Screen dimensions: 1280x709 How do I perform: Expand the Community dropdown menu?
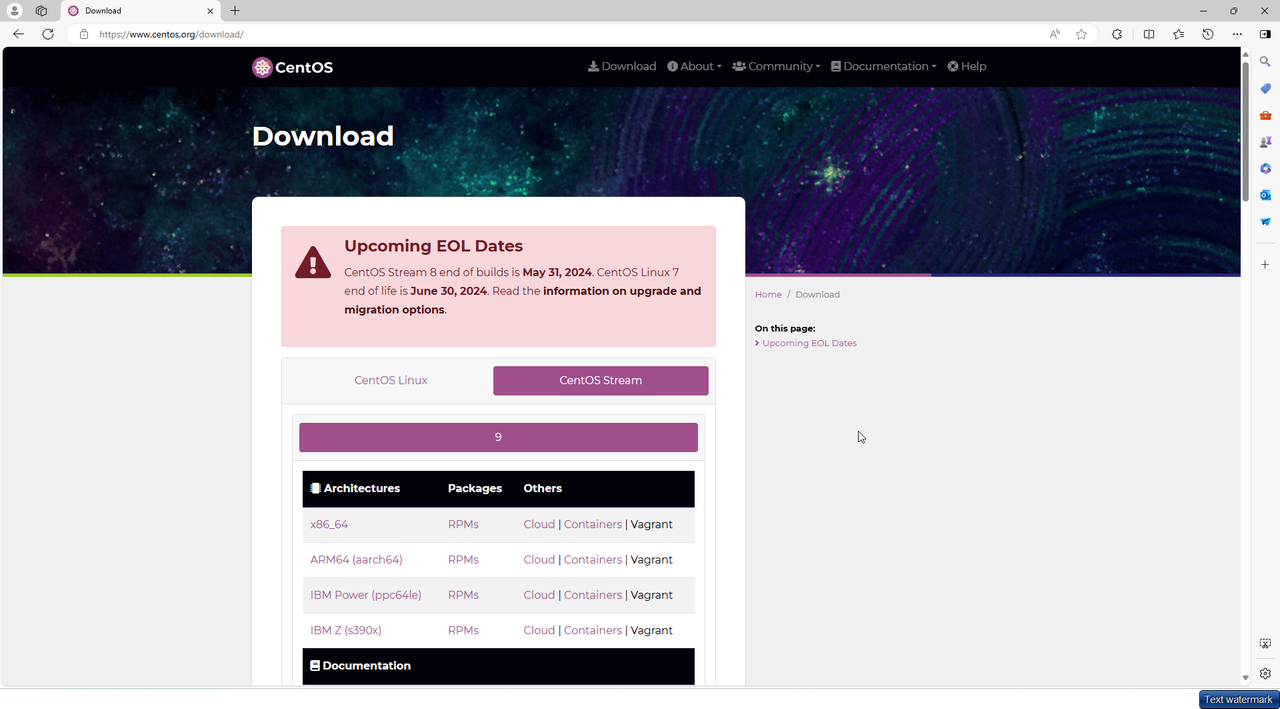coord(776,67)
